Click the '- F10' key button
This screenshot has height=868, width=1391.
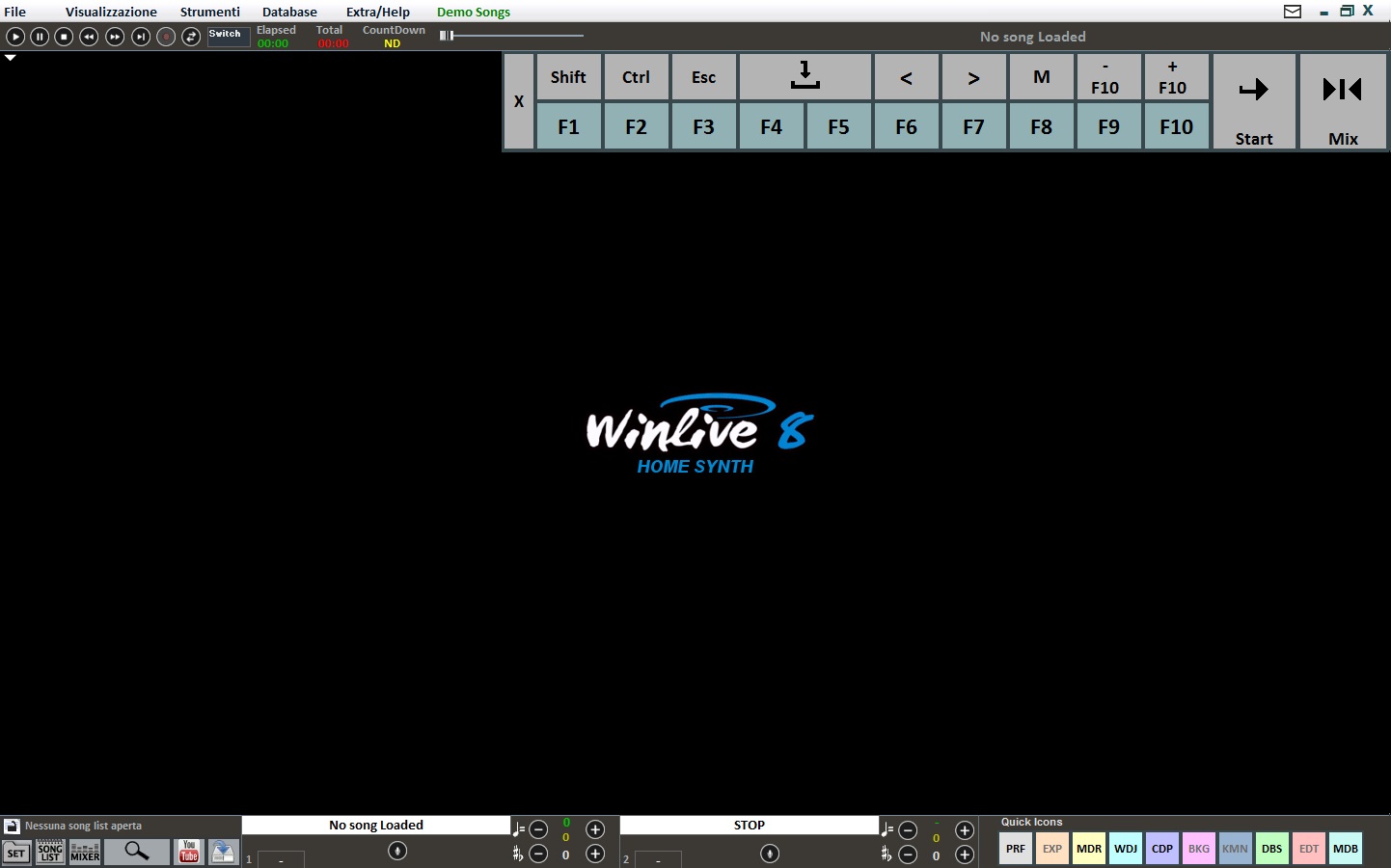tap(1108, 77)
